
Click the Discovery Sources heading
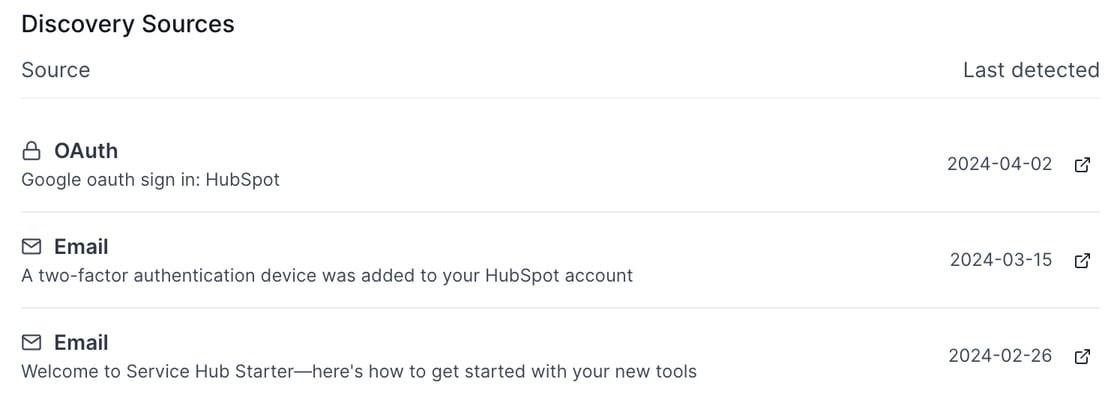[x=128, y=24]
